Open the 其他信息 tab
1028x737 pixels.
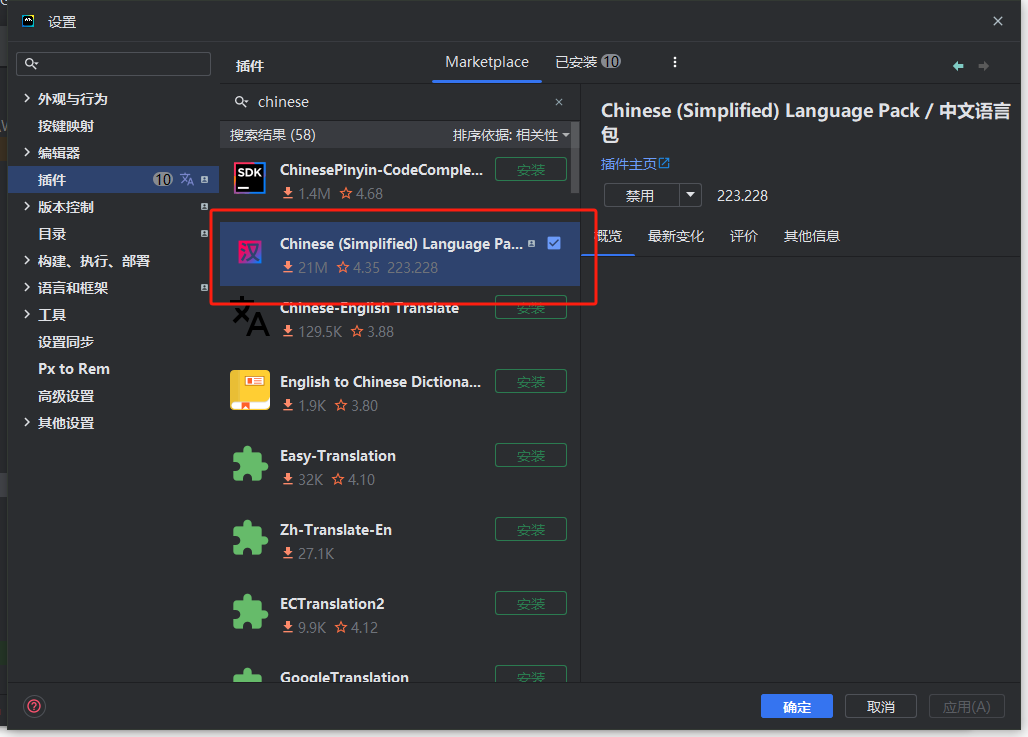click(812, 236)
